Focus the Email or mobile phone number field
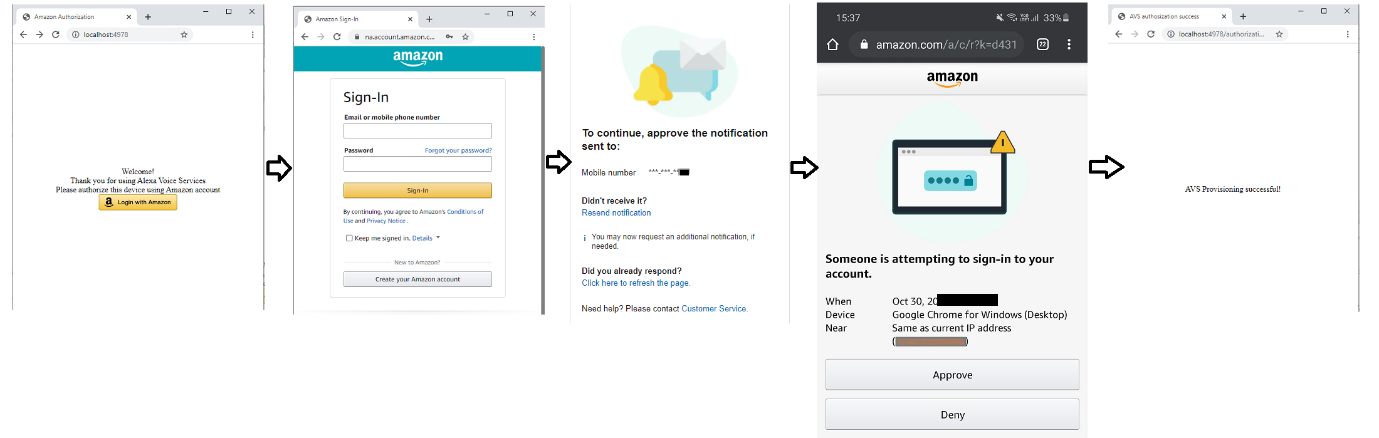 click(417, 131)
